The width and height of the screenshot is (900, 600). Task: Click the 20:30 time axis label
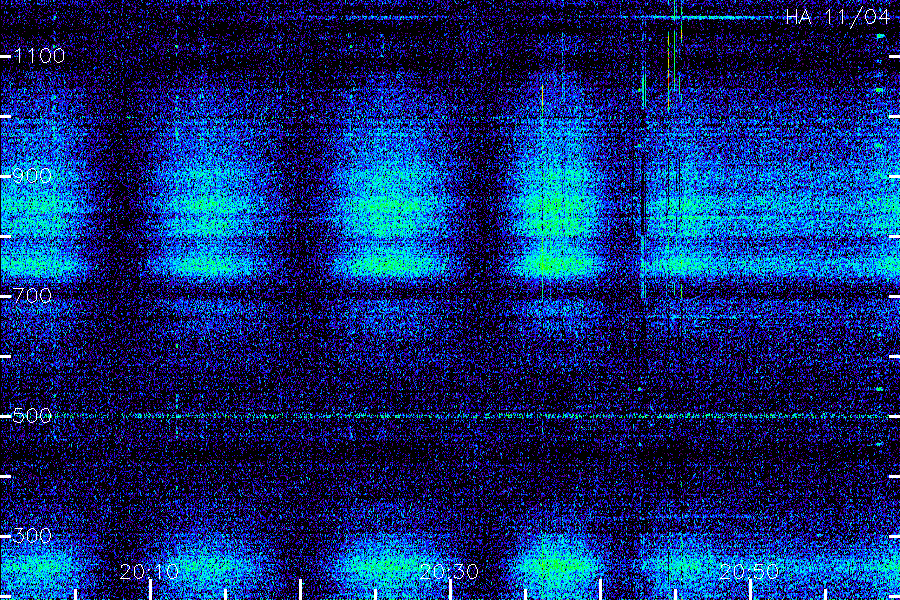coord(449,571)
